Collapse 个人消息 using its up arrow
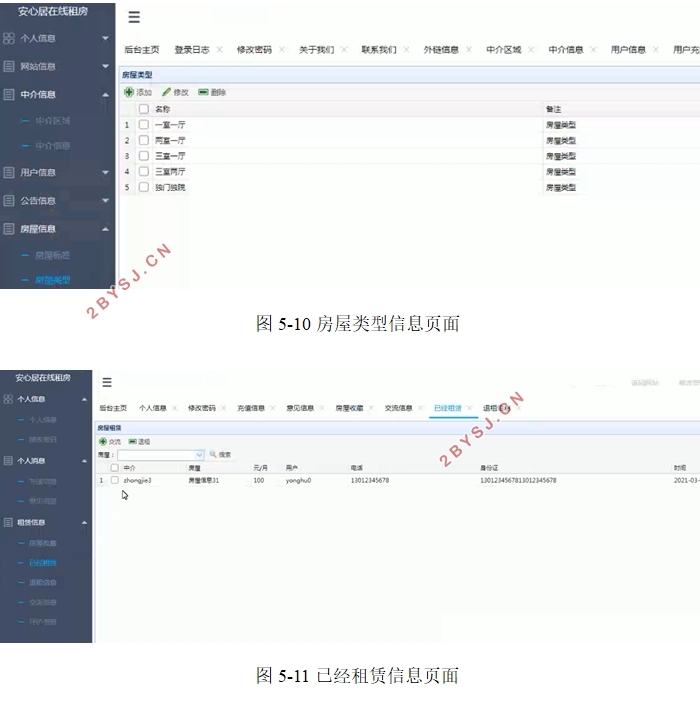 [84, 461]
